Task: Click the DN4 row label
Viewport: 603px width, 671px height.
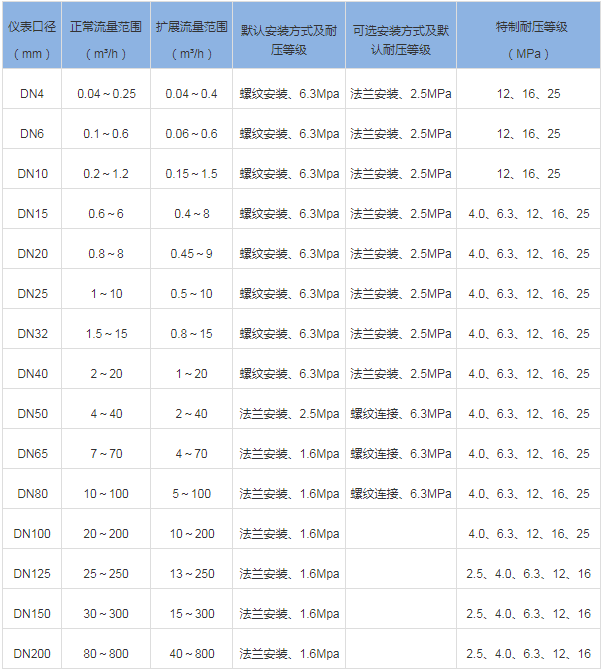Action: (32, 94)
